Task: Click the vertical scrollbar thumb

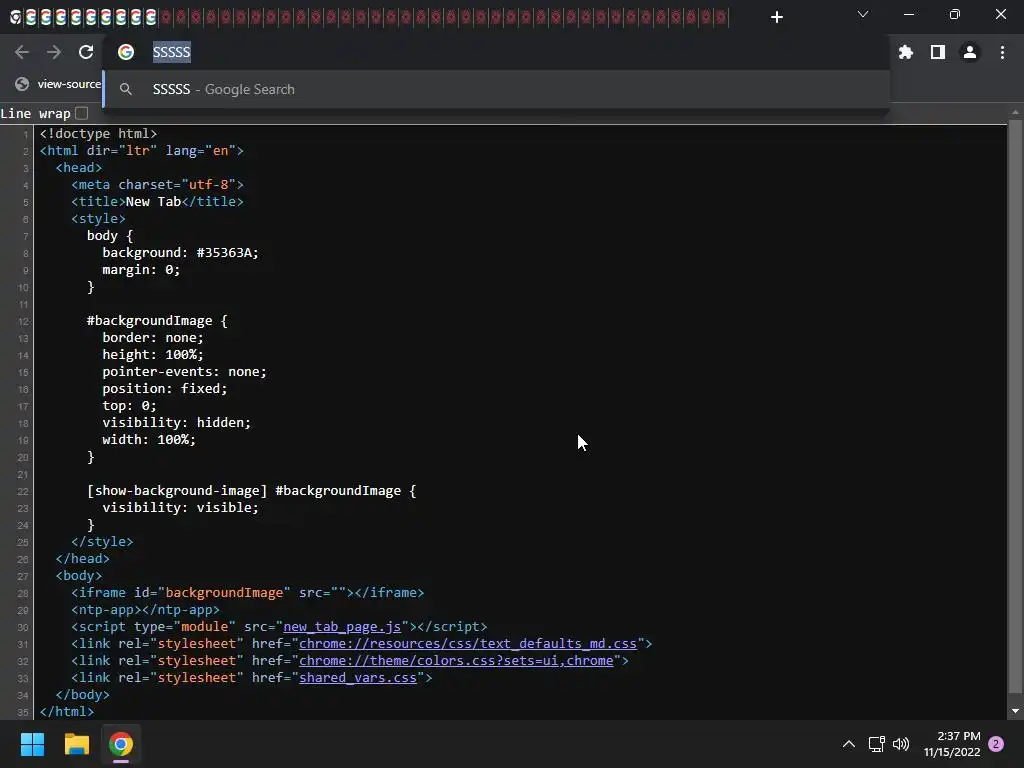Action: (1015, 408)
